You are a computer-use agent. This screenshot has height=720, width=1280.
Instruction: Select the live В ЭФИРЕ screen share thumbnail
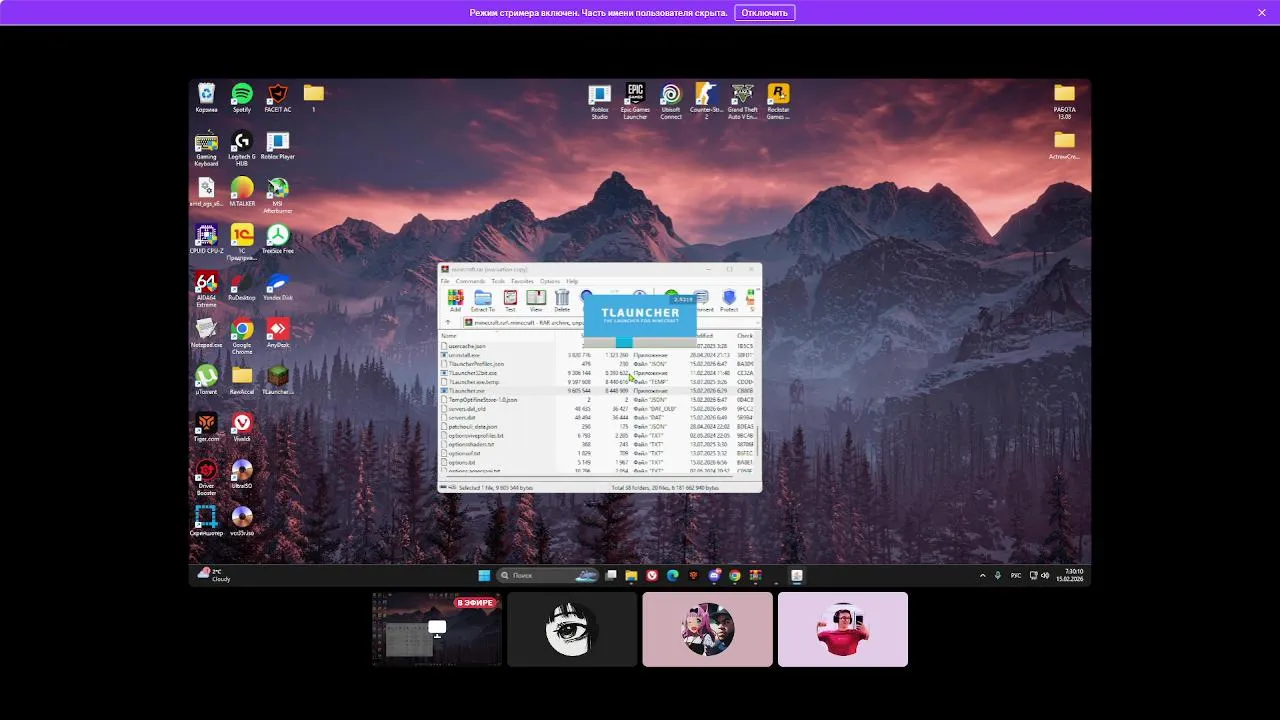pos(437,629)
